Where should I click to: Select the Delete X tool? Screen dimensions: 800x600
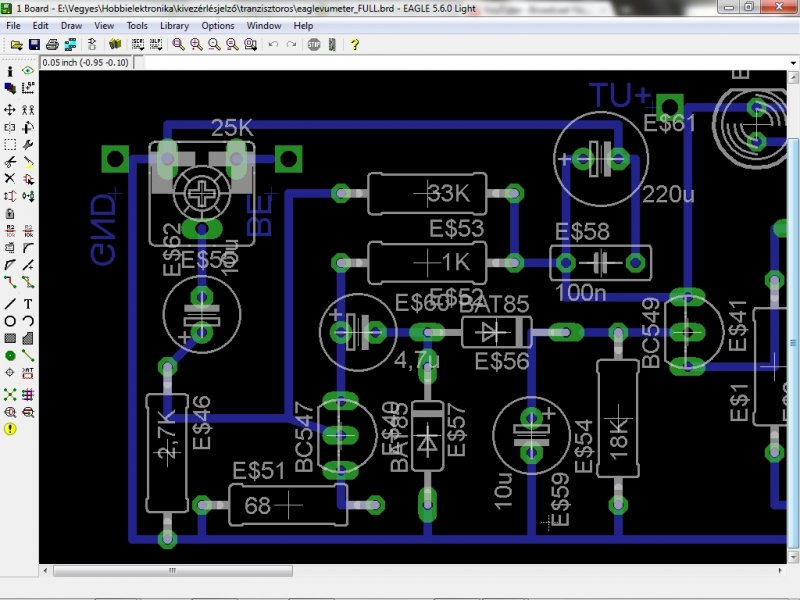10,179
